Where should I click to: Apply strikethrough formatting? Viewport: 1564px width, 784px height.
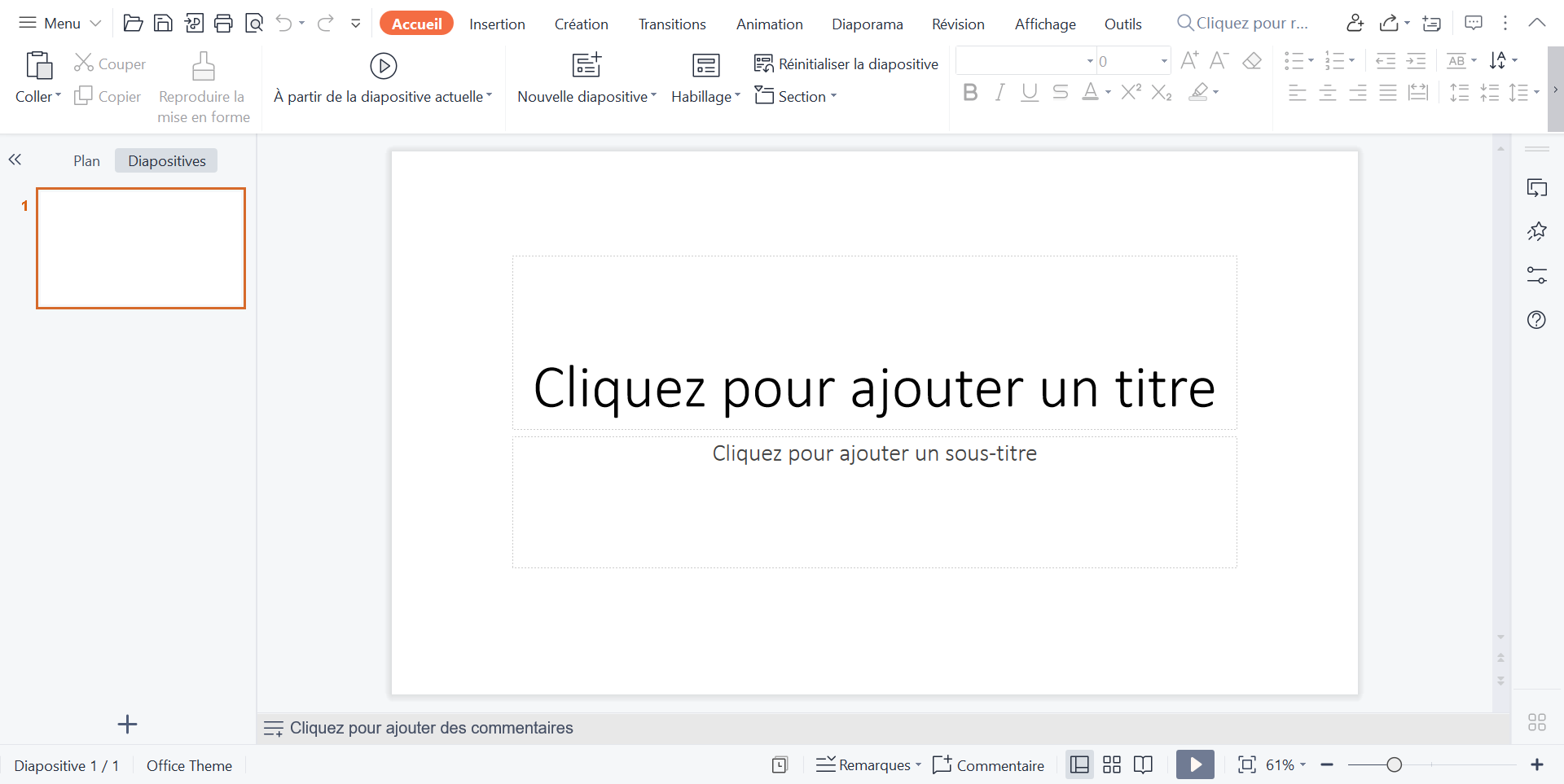click(1060, 92)
